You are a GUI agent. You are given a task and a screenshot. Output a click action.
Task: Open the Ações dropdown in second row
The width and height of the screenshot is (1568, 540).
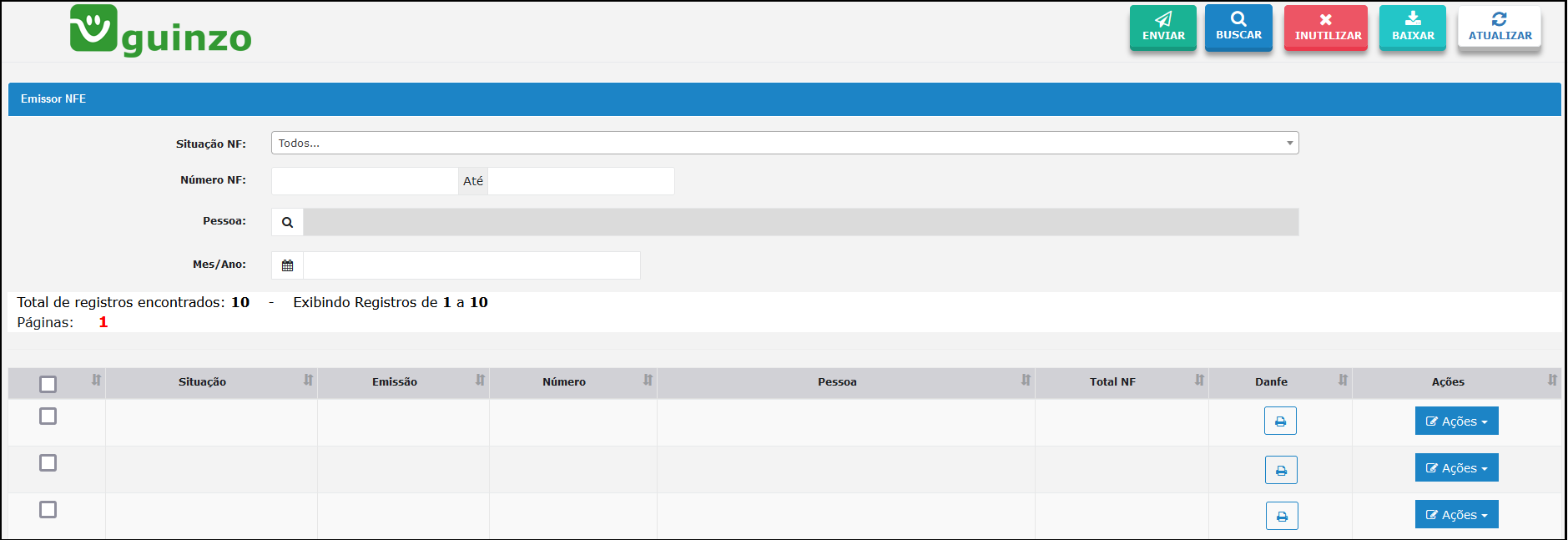point(1456,467)
